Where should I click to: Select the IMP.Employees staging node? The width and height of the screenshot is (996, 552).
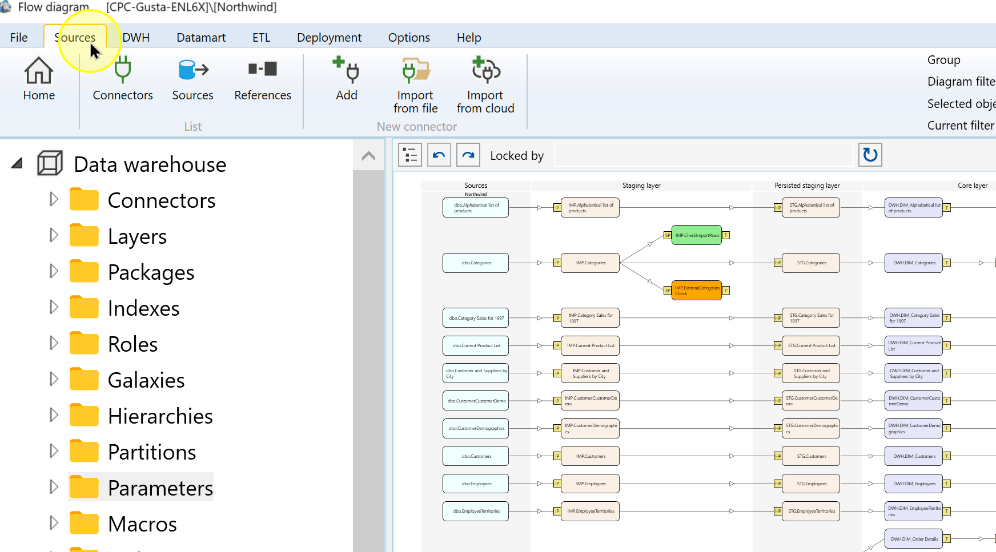590,483
